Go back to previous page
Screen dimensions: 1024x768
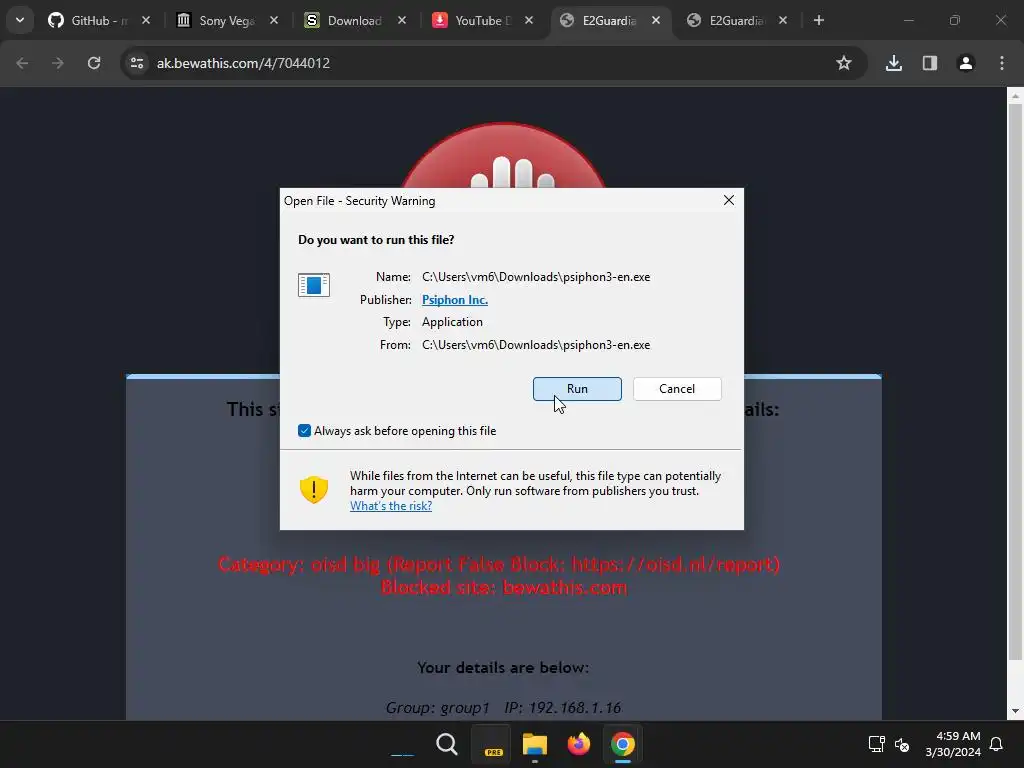point(22,63)
